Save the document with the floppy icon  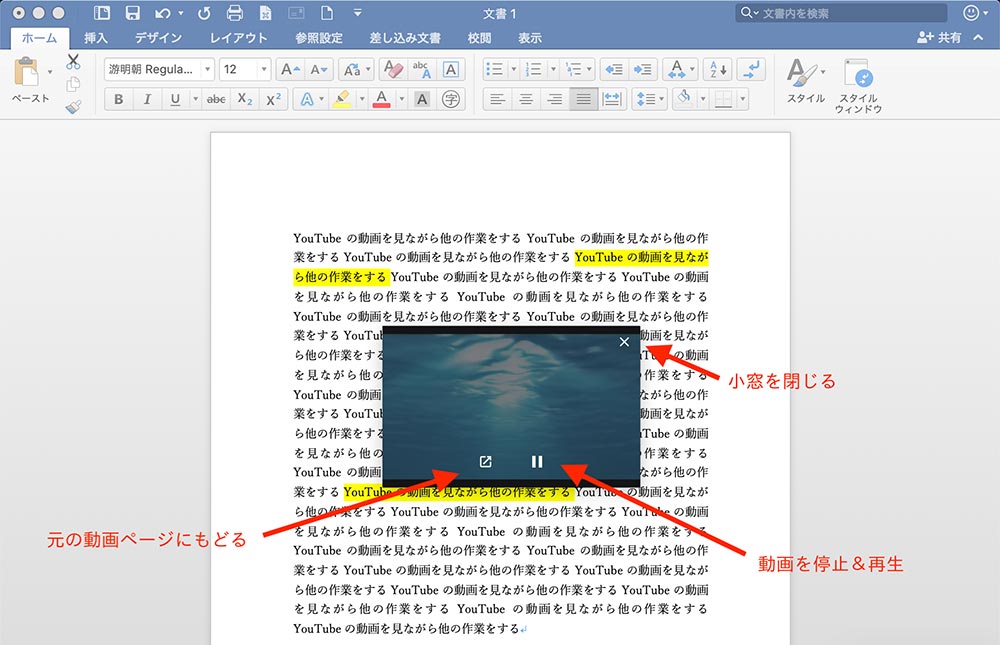tap(133, 13)
